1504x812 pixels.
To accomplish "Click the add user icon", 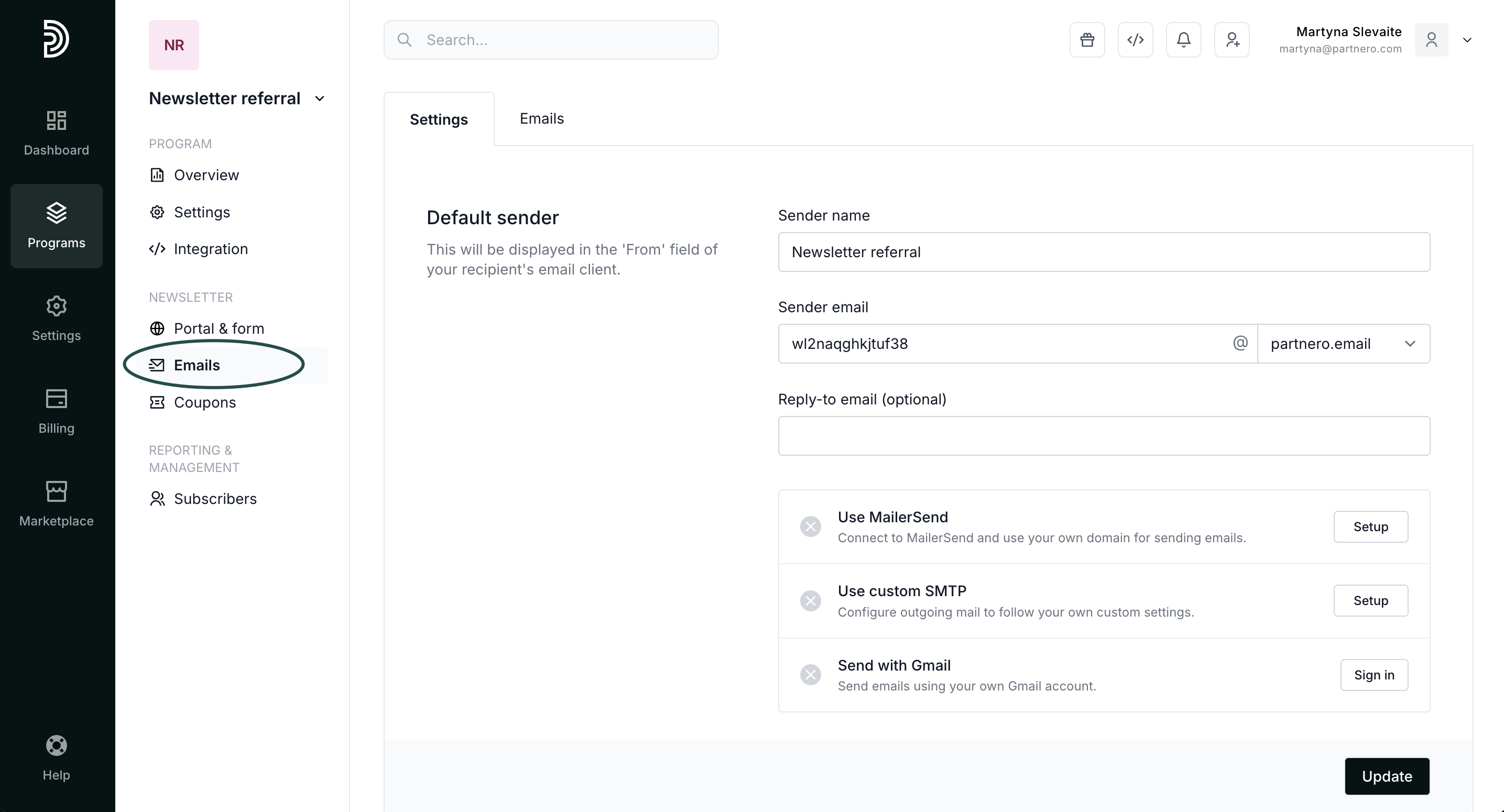I will tap(1231, 40).
